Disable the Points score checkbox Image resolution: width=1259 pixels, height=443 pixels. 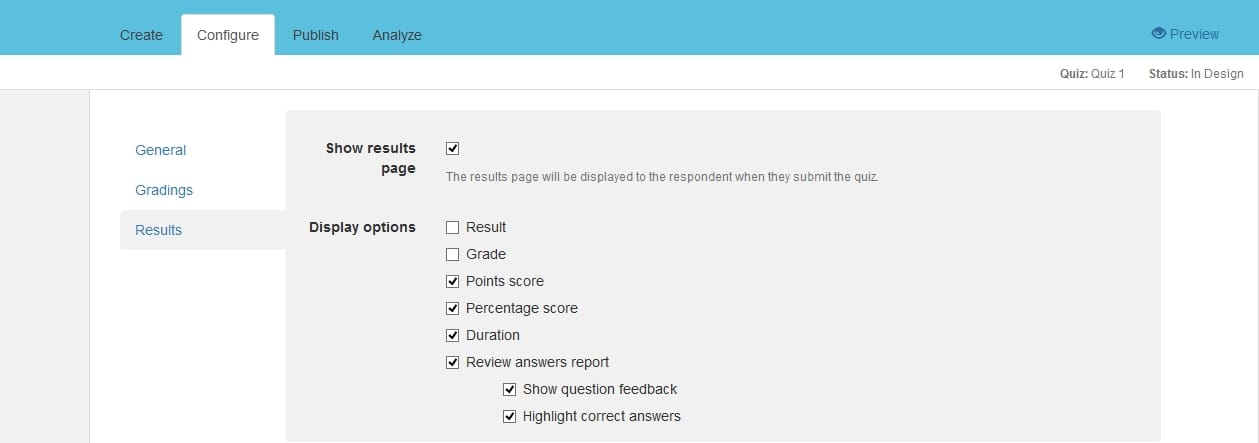point(453,281)
